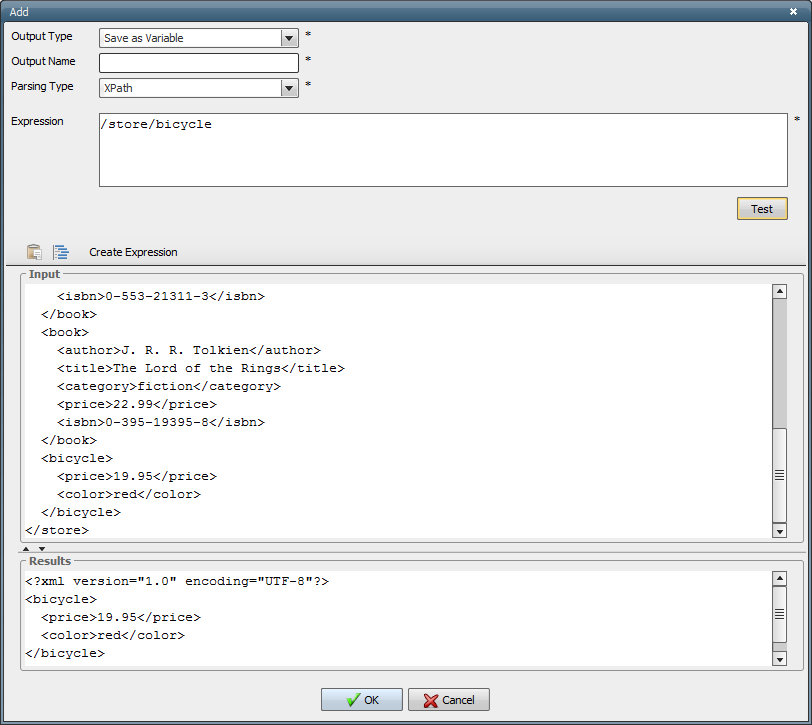Click the price 19.95 line in Input
Screen dimensions: 812x725
pyautogui.click(x=137, y=476)
